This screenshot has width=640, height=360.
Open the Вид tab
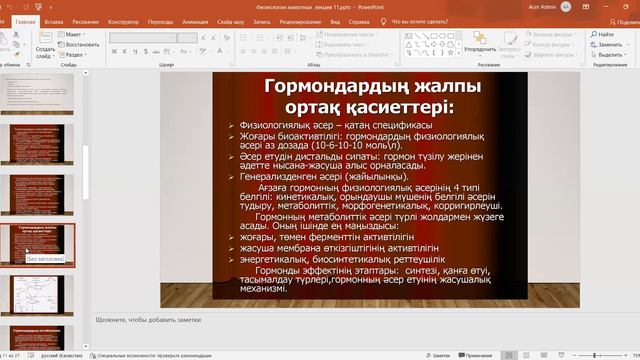335,22
